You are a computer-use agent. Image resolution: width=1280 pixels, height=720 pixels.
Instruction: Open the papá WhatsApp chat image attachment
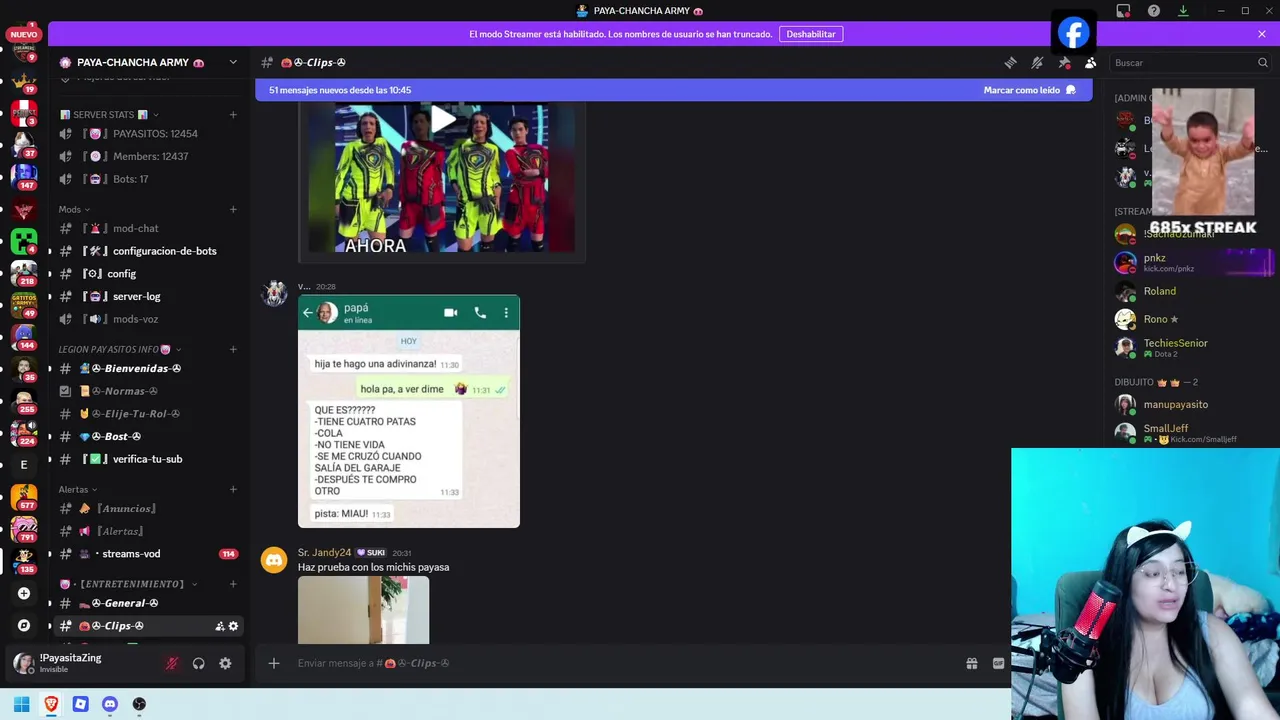[409, 411]
